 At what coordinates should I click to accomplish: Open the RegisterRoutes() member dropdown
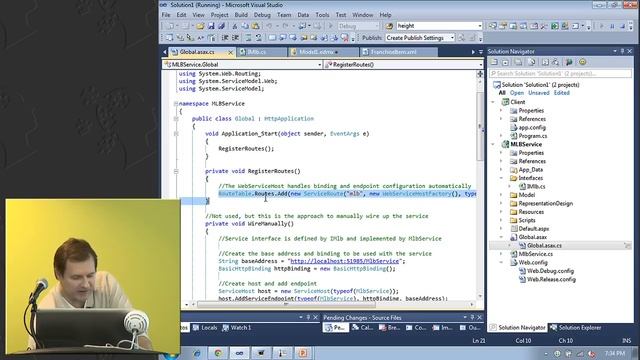[x=404, y=64]
